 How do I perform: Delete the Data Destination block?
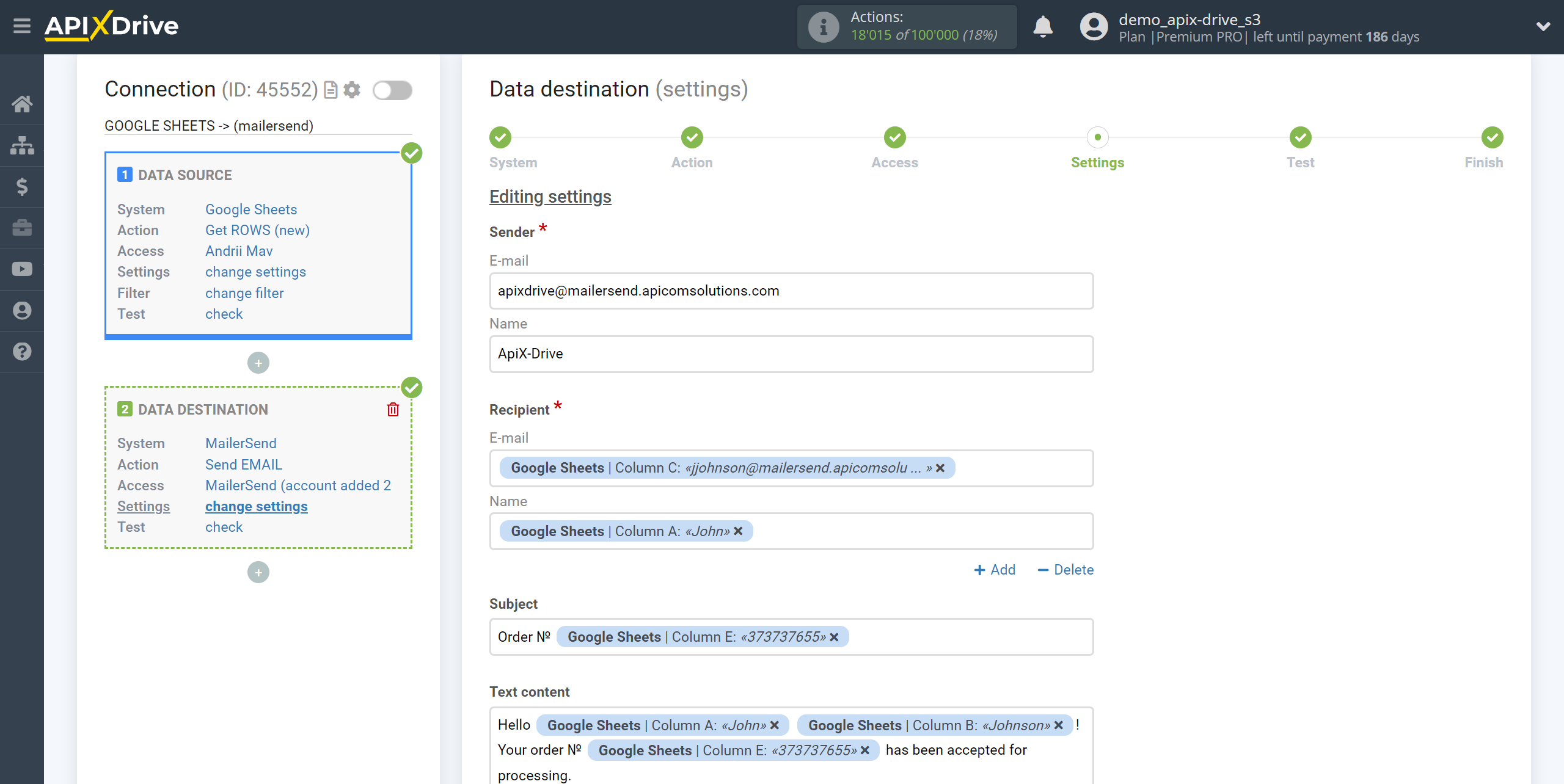pos(393,409)
